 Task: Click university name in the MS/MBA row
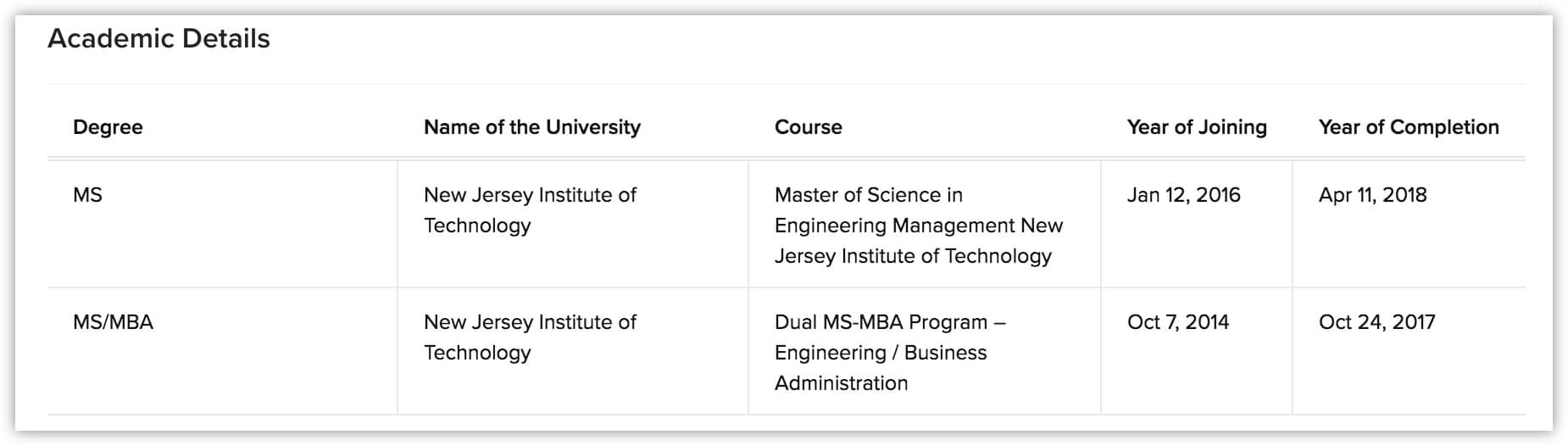point(530,337)
